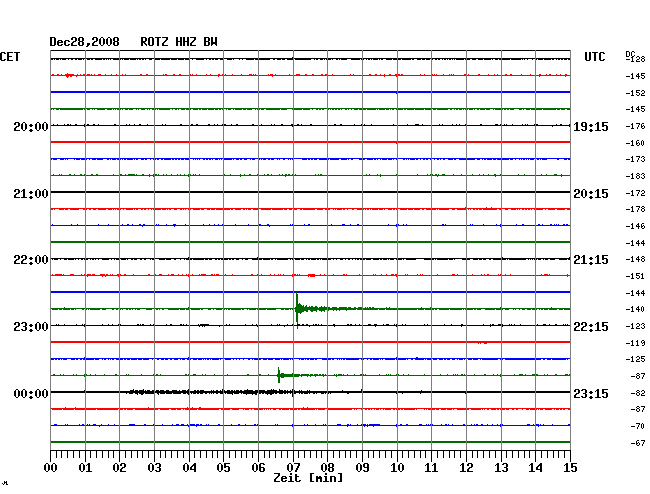Viewport: 650px width, 494px height.
Task: Select the station name "ROTZ" in title
Action: 154,42
